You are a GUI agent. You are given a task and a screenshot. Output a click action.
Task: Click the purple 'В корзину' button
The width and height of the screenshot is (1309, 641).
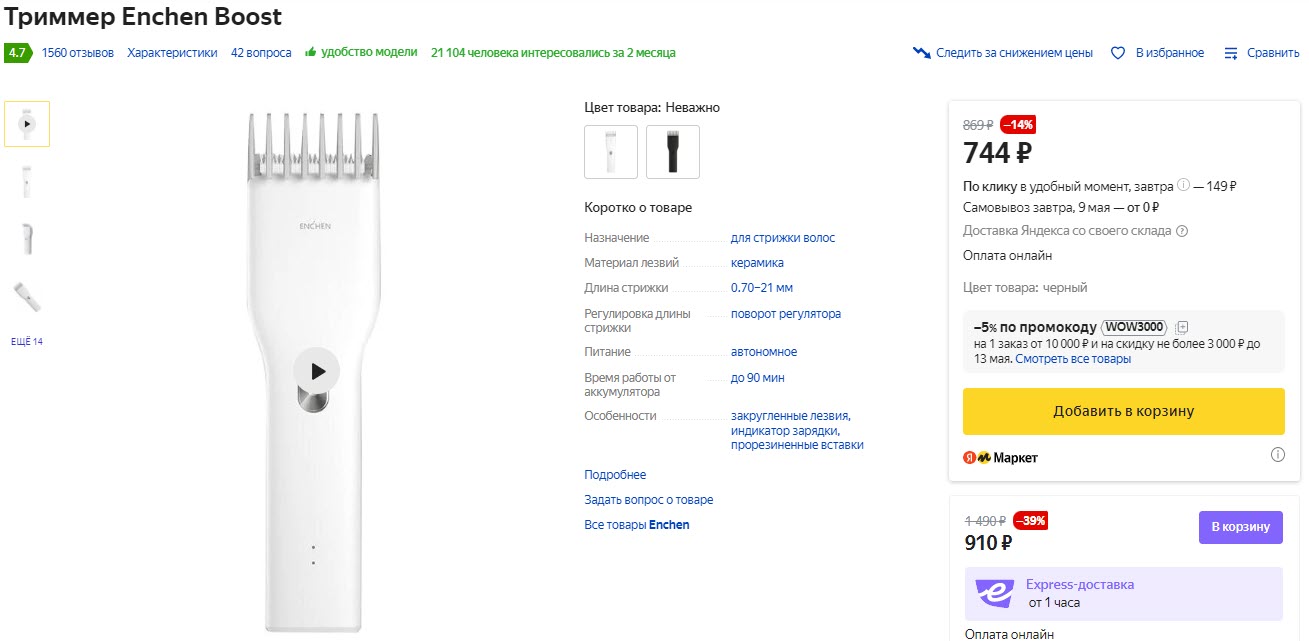[1240, 527]
